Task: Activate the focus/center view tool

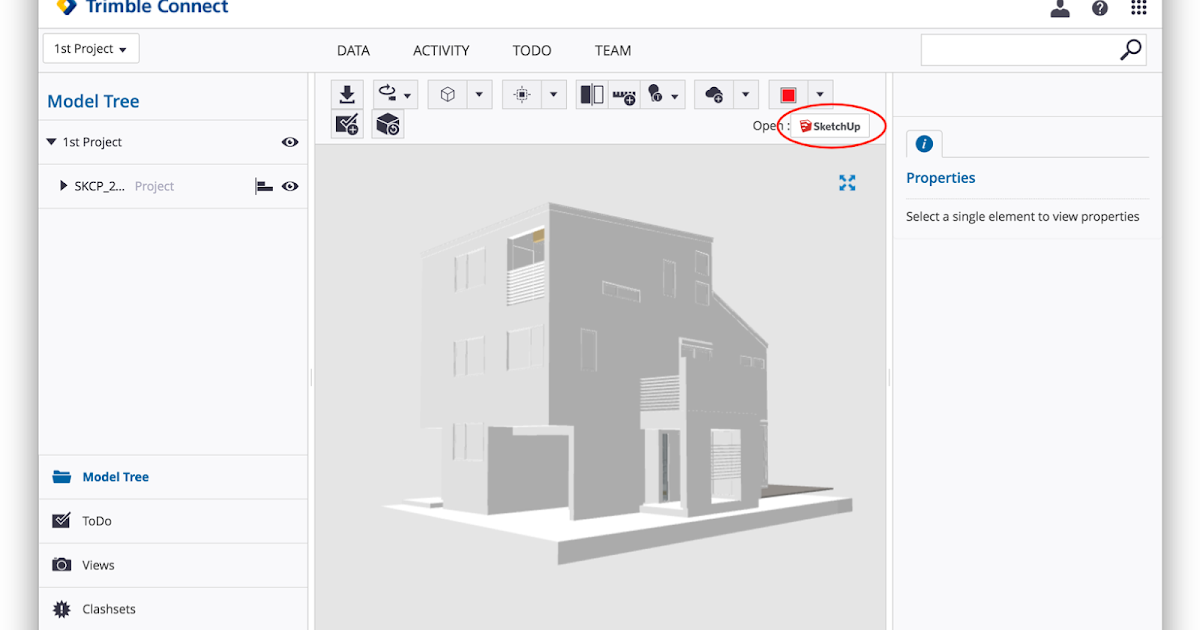Action: (522, 93)
